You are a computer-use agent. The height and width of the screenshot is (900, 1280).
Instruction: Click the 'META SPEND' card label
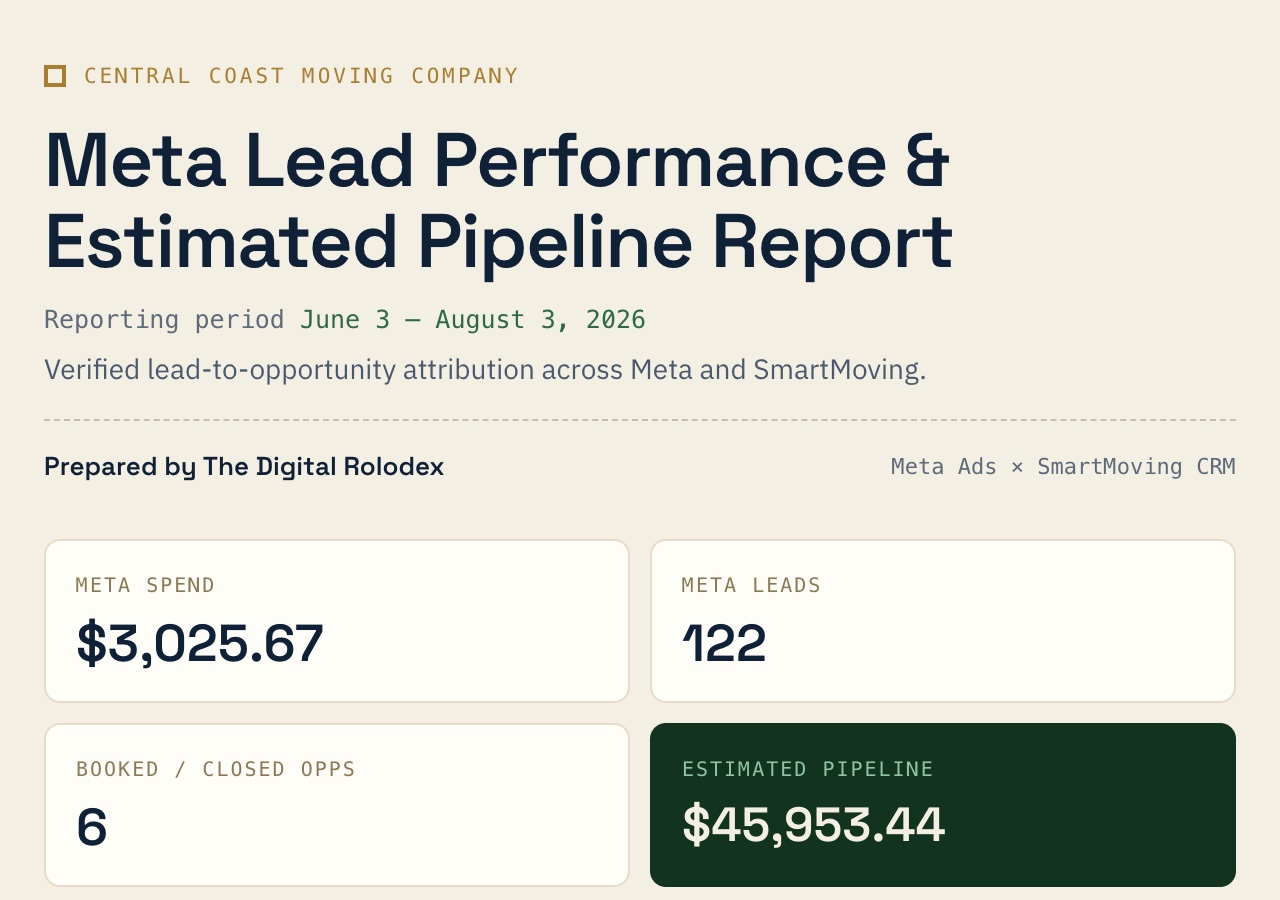point(146,586)
